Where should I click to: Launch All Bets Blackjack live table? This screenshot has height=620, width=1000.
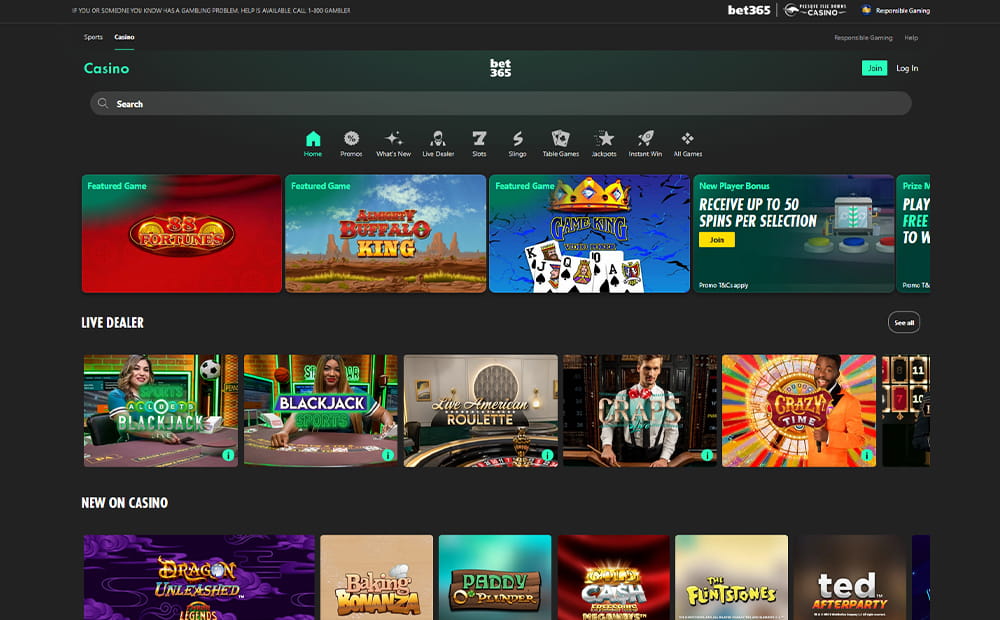[161, 411]
